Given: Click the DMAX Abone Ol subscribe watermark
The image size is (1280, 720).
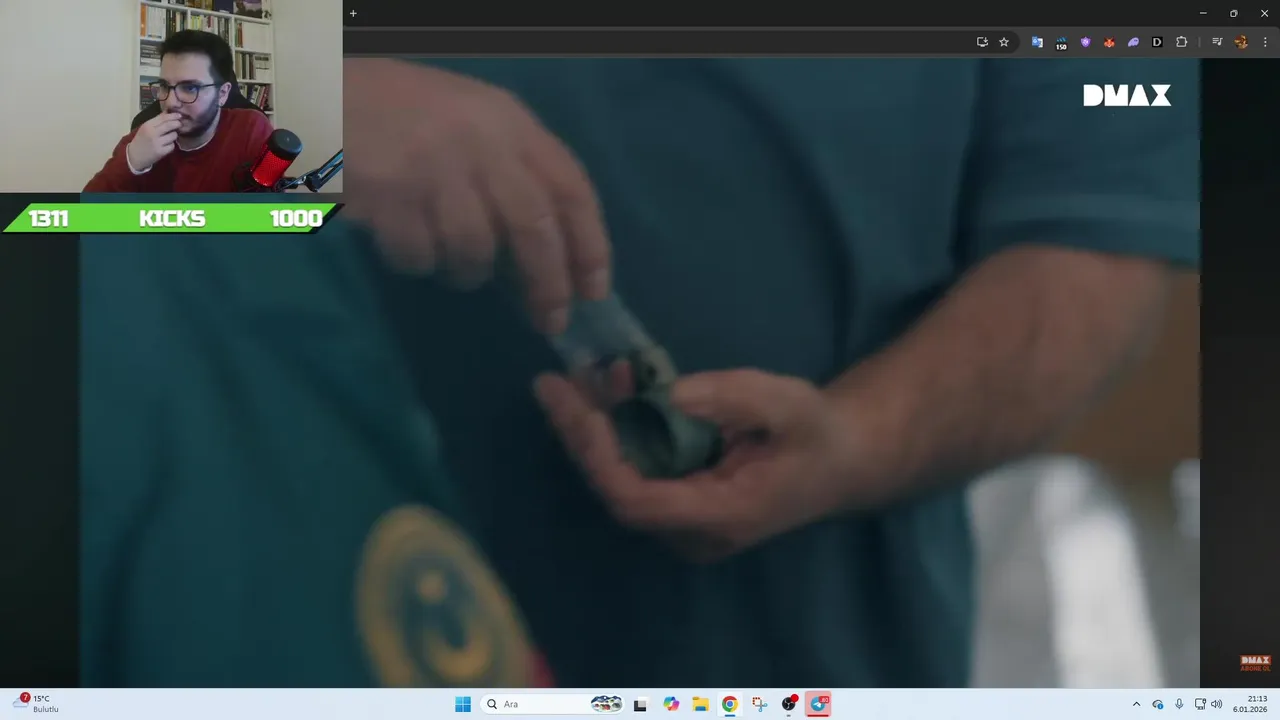Looking at the screenshot, I should tap(1255, 663).
